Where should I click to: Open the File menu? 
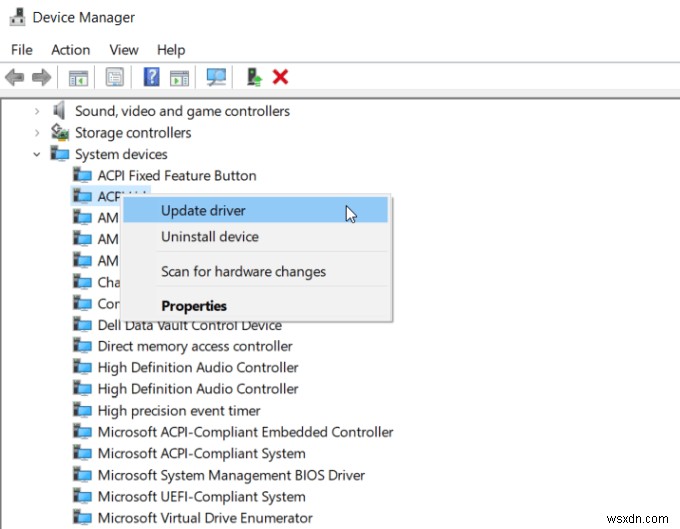tap(22, 50)
